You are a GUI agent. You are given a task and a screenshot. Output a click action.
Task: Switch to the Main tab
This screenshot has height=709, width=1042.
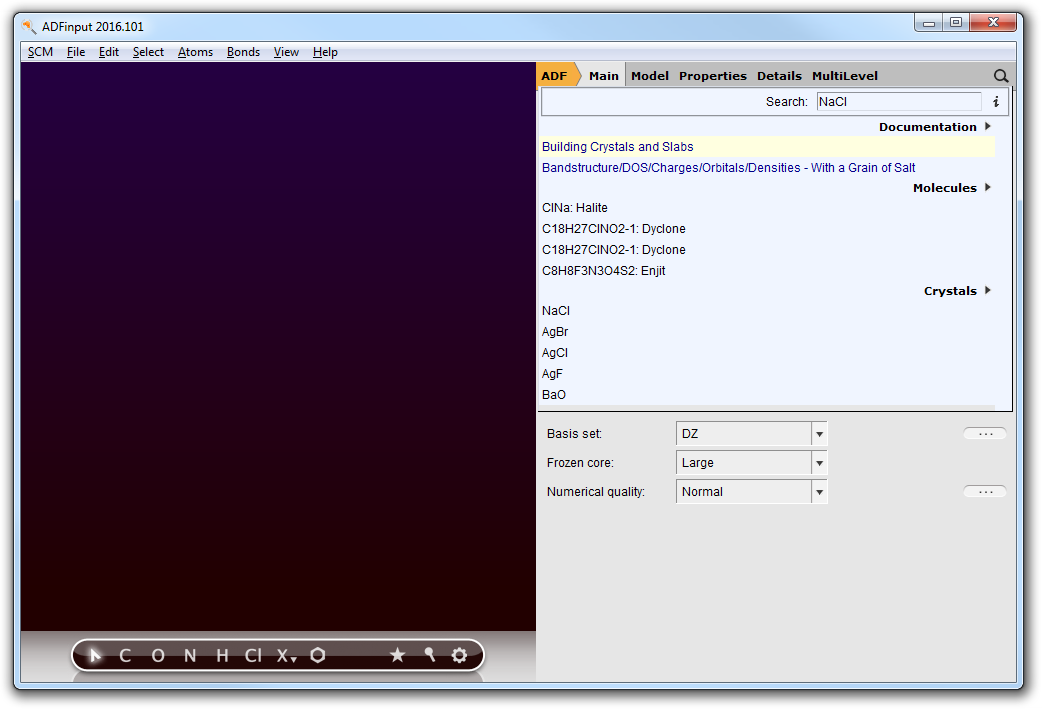(603, 76)
